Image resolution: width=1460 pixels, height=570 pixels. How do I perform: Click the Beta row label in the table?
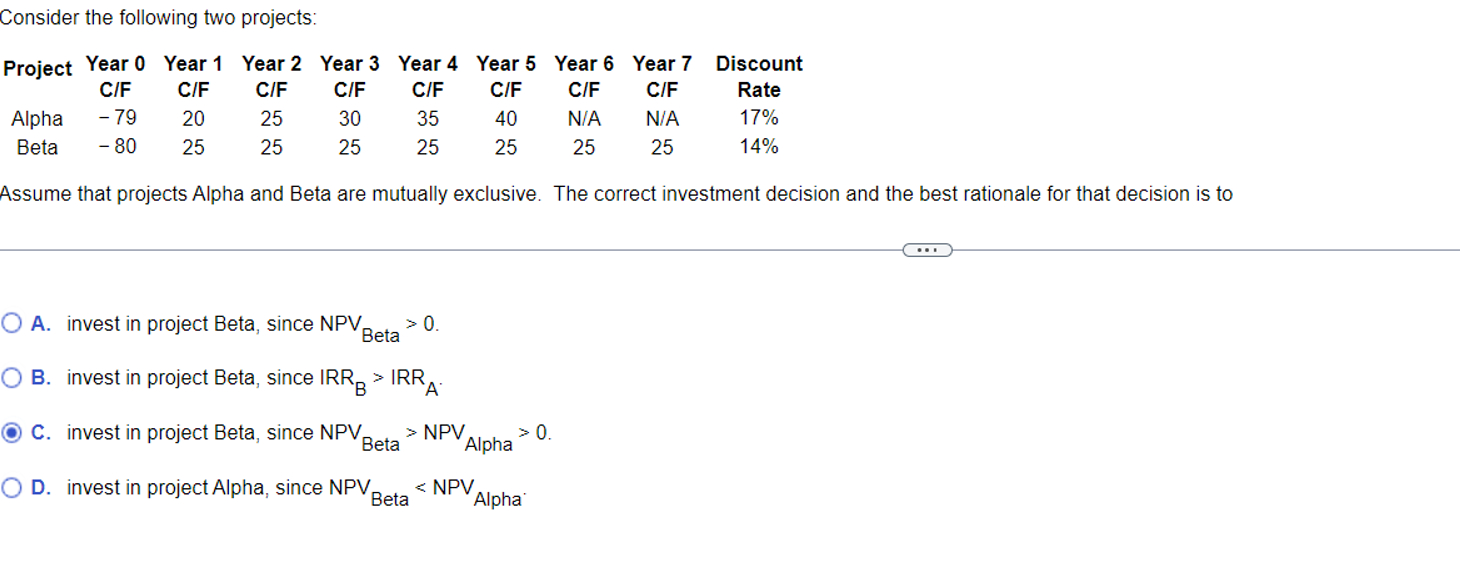[x=37, y=148]
